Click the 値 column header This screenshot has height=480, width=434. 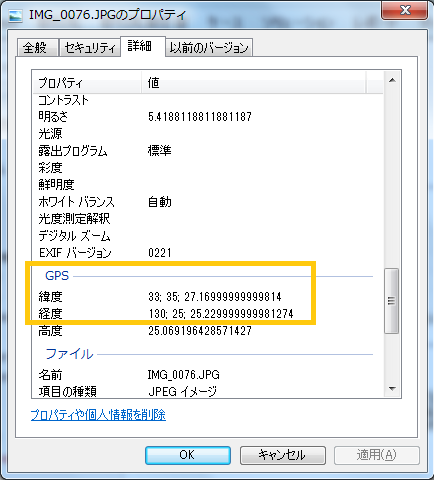(x=254, y=83)
